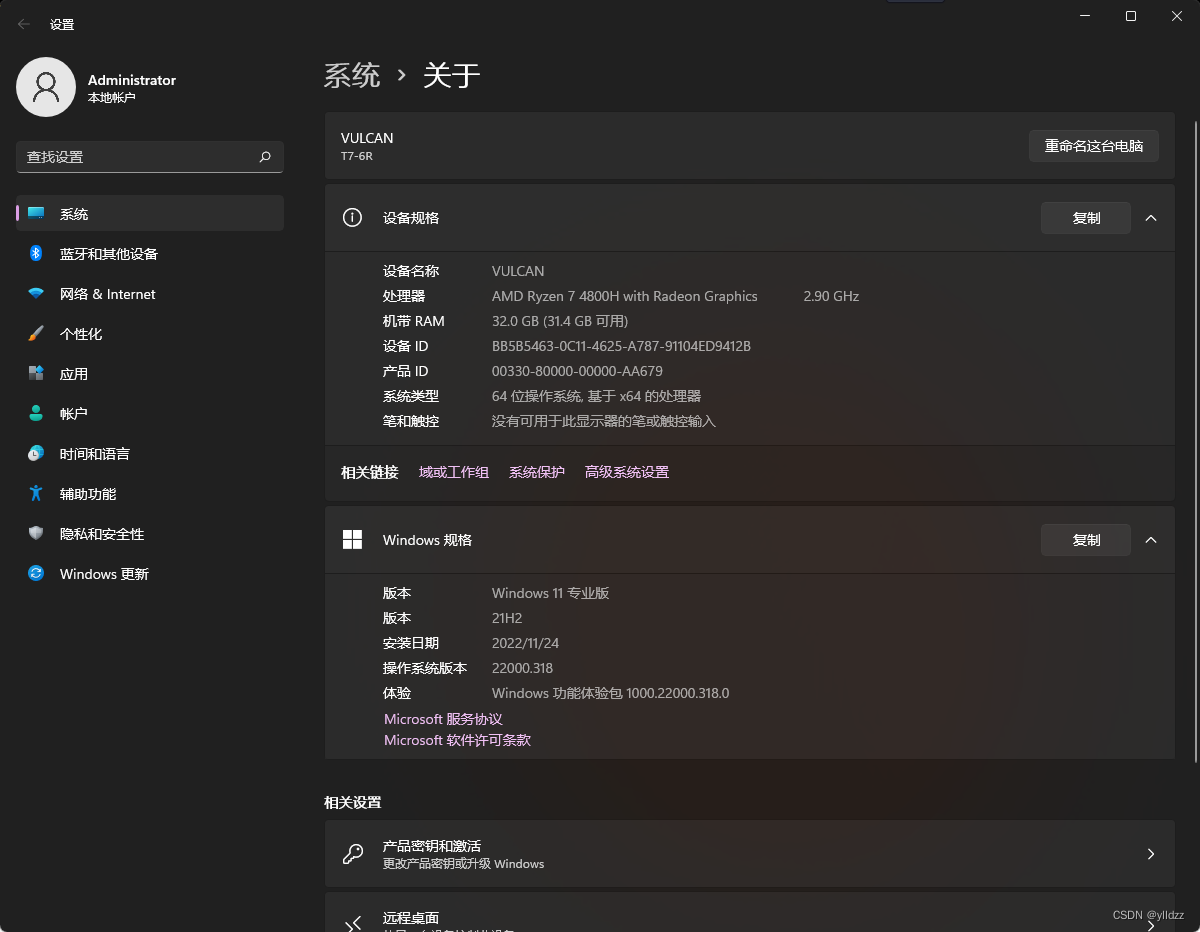The height and width of the screenshot is (932, 1200).
Task: Open the 辅助功能 accessibility icon
Action: coord(36,494)
